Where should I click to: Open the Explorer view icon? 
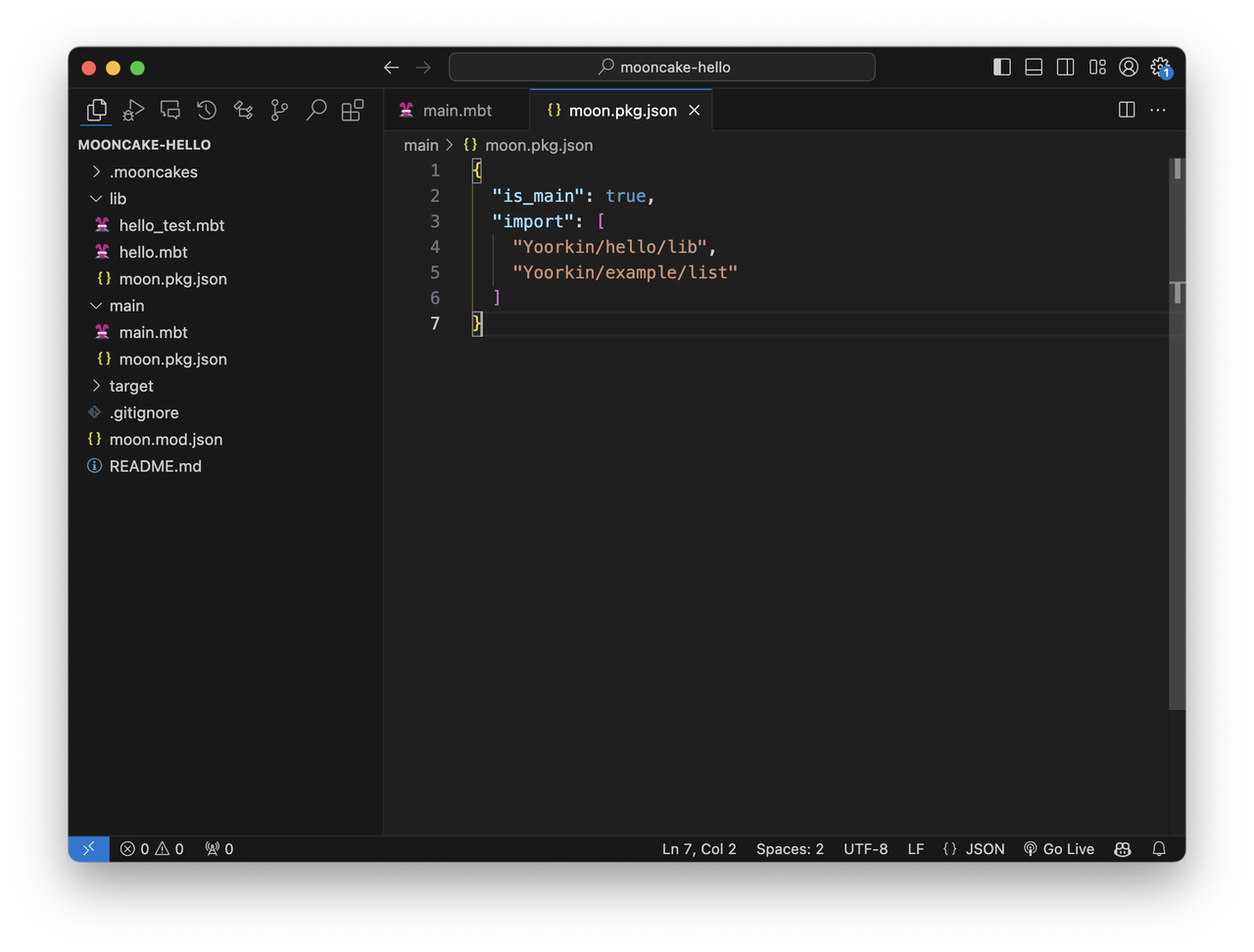96,111
